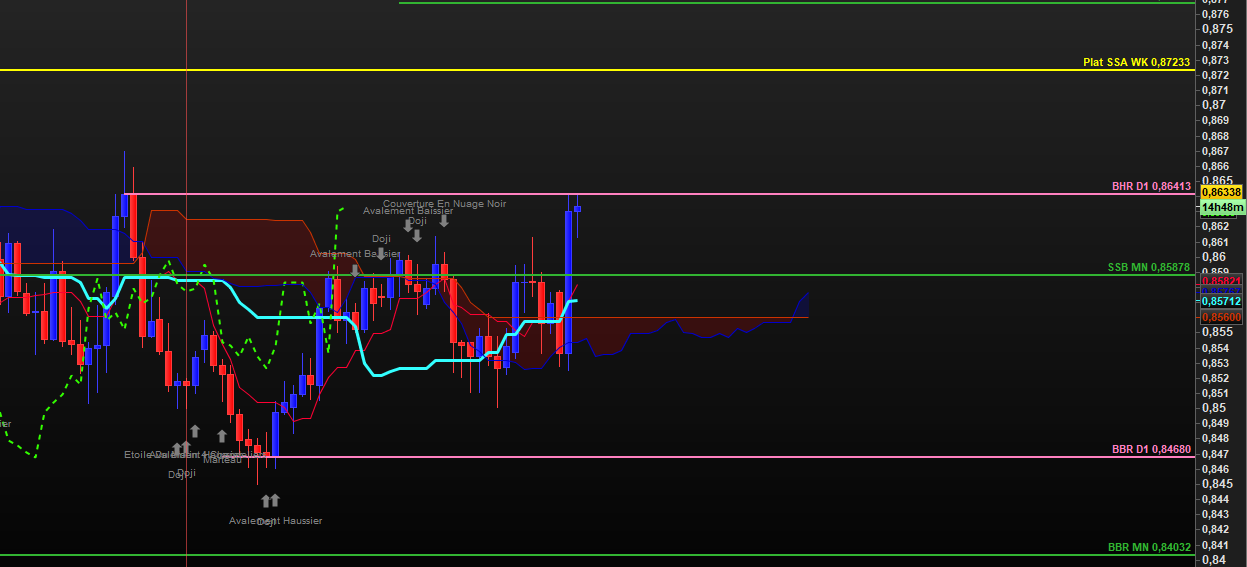Click the Marteau pattern label

[222, 460]
